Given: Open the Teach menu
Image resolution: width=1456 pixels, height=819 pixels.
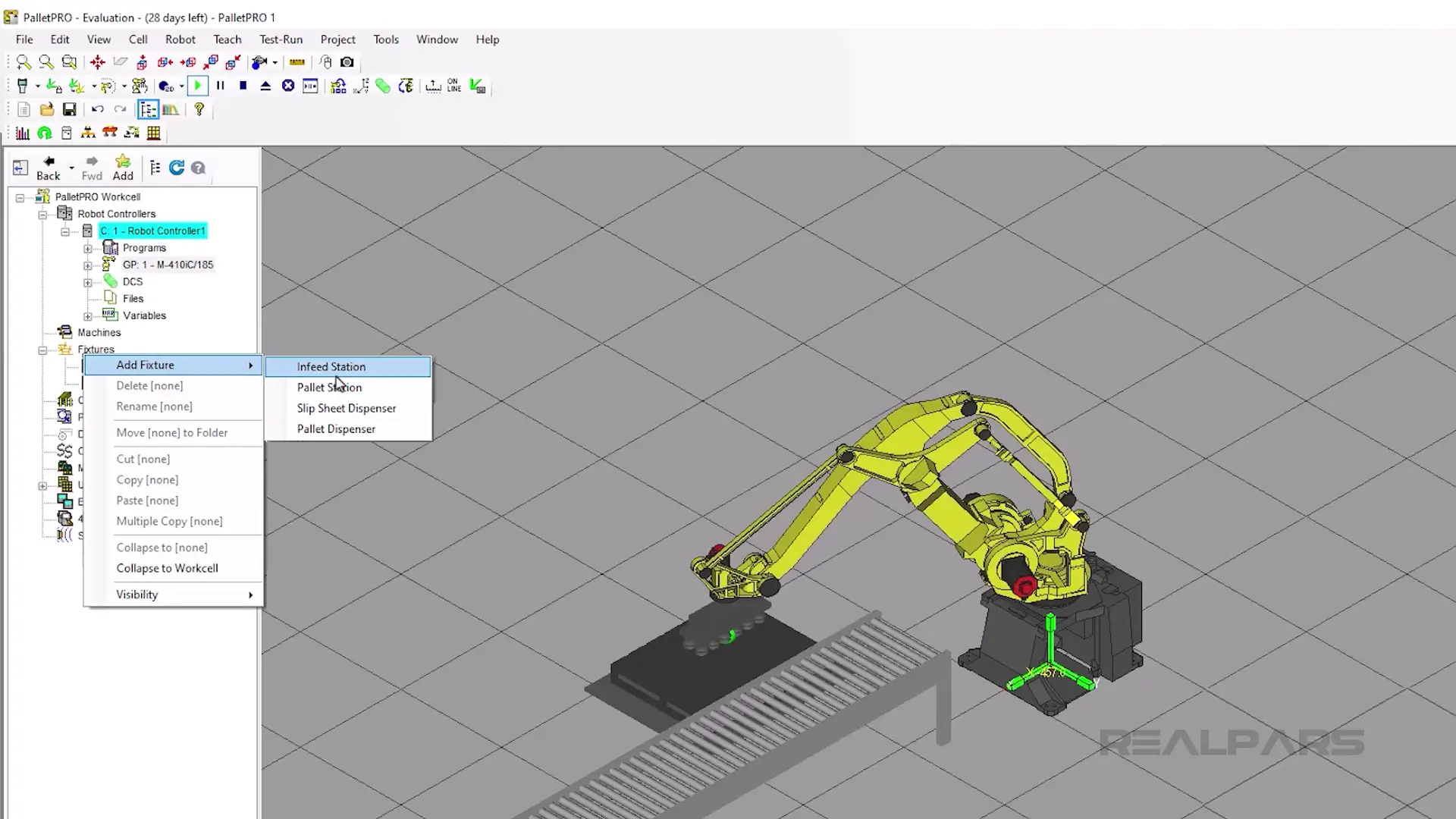Looking at the screenshot, I should click(227, 39).
